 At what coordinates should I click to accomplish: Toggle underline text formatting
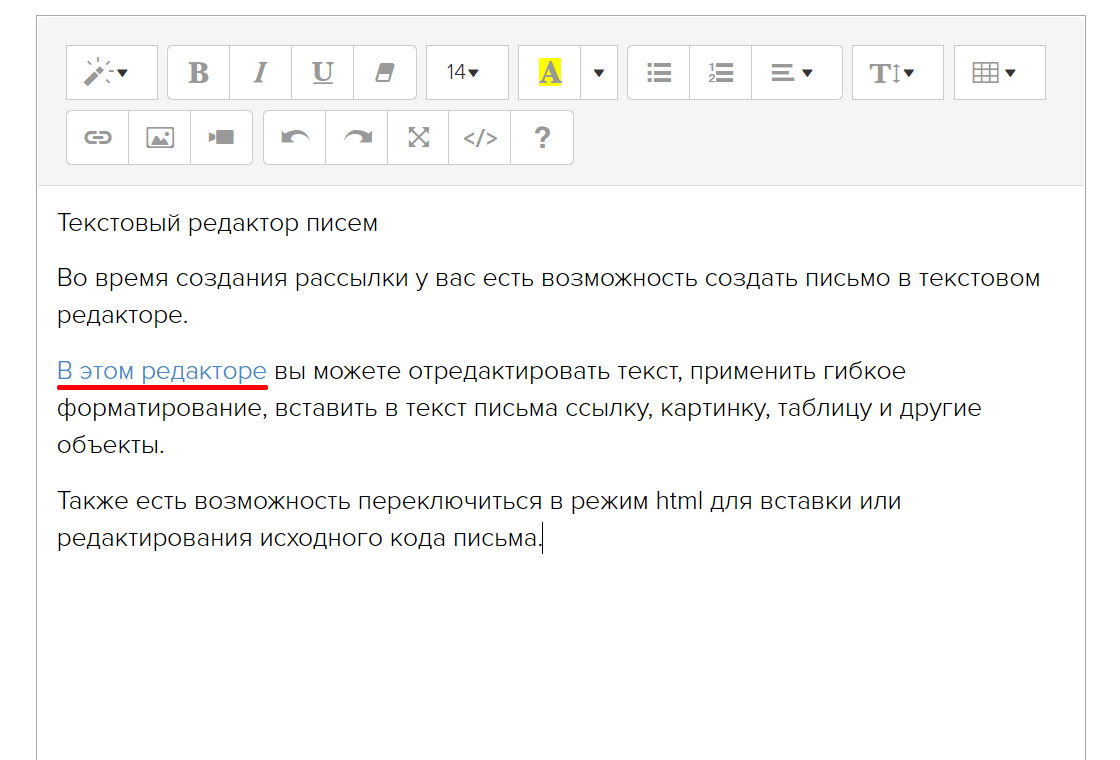[x=322, y=73]
